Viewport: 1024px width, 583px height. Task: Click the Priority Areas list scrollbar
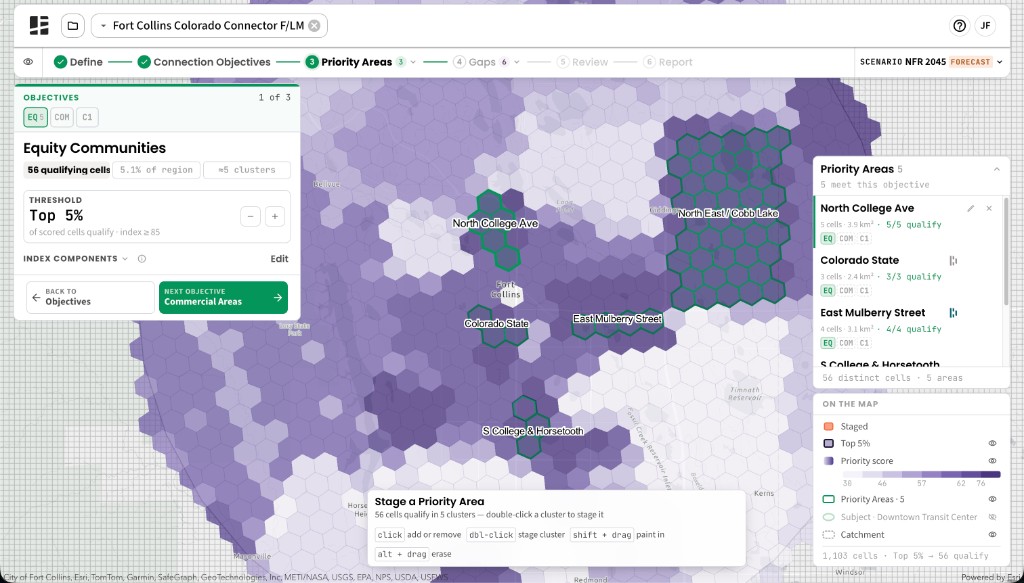tap(1006, 251)
